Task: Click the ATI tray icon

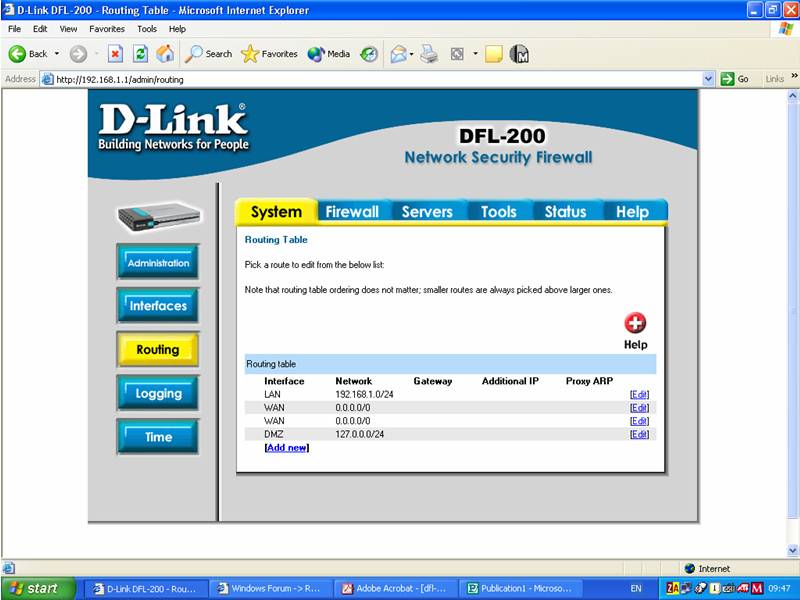Action: pos(742,588)
